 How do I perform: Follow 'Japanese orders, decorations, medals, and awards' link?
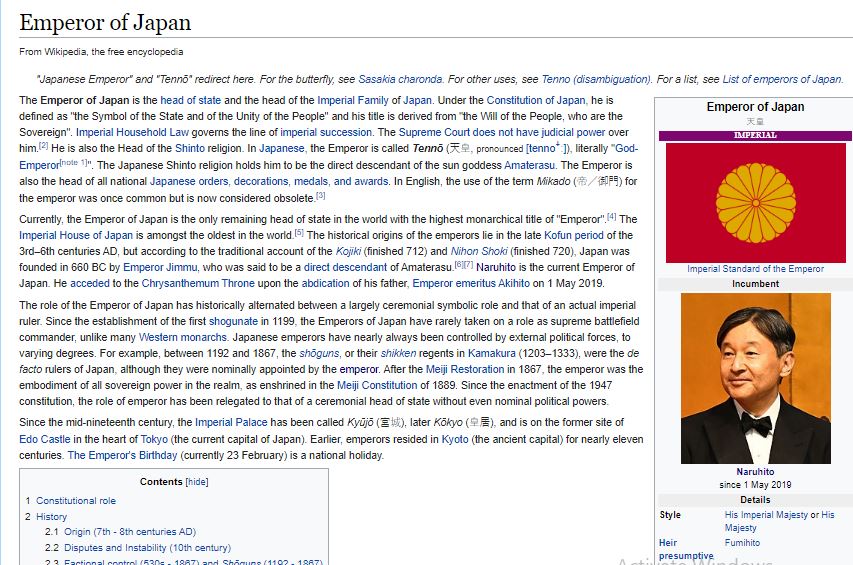point(269,182)
